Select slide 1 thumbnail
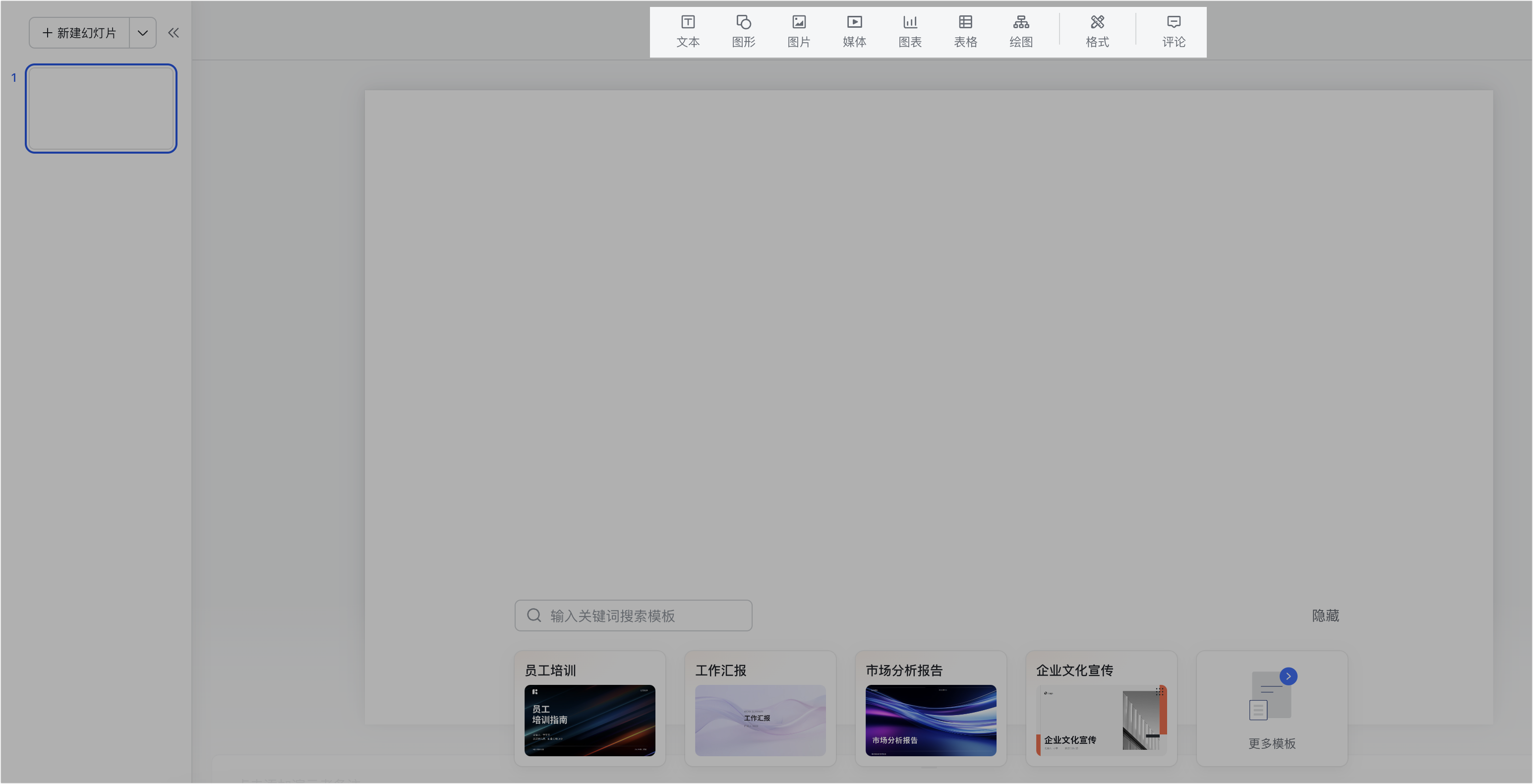 click(101, 108)
